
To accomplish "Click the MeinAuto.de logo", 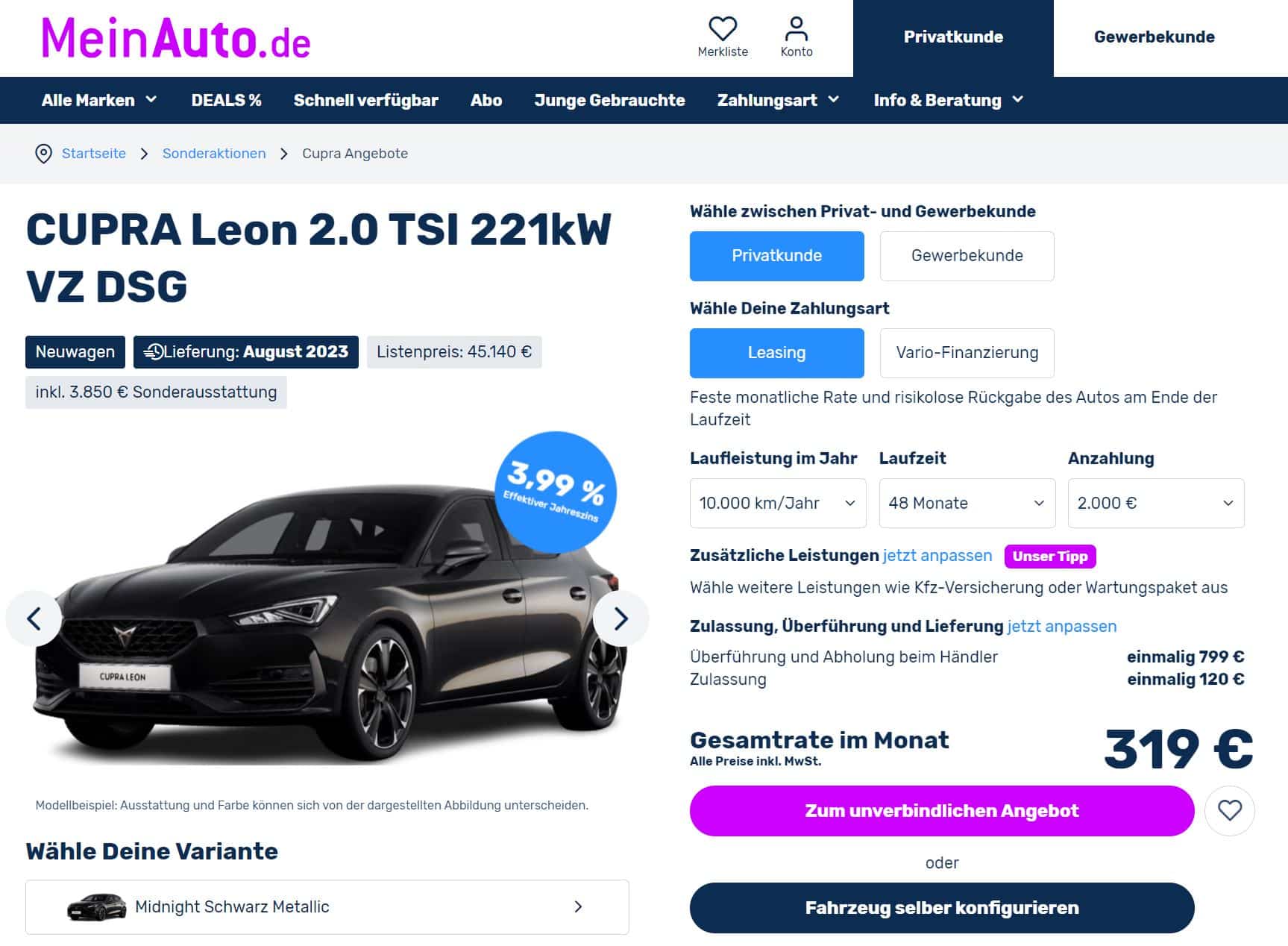I will click(175, 38).
